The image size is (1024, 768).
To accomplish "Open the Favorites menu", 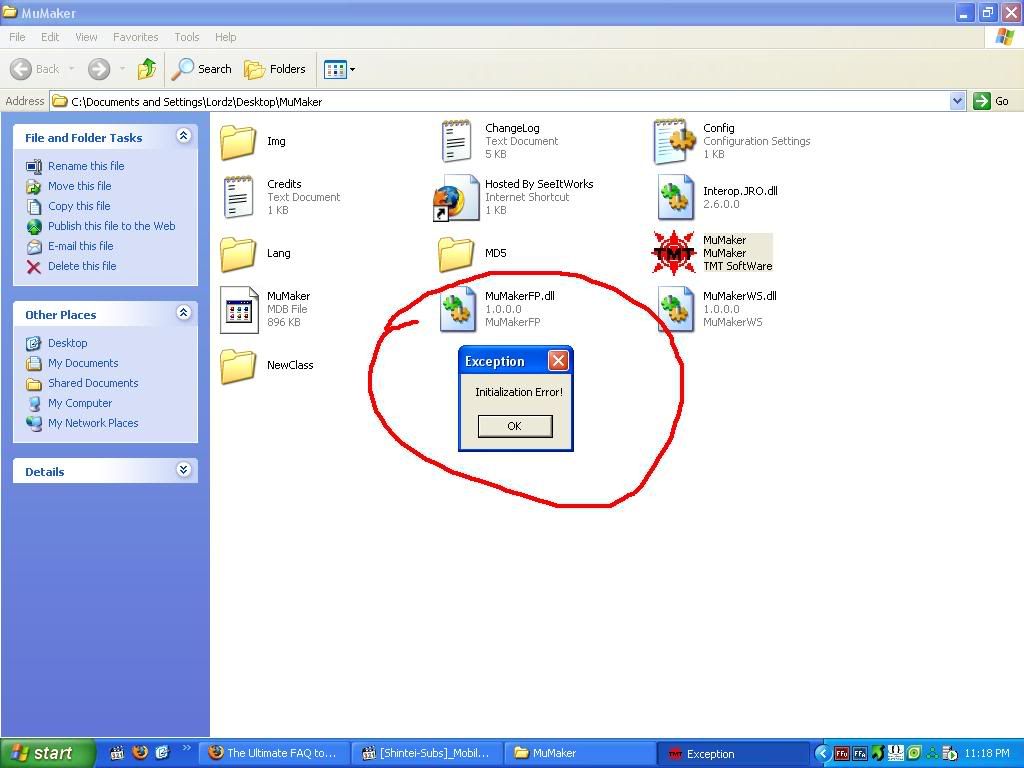I will tap(135, 37).
